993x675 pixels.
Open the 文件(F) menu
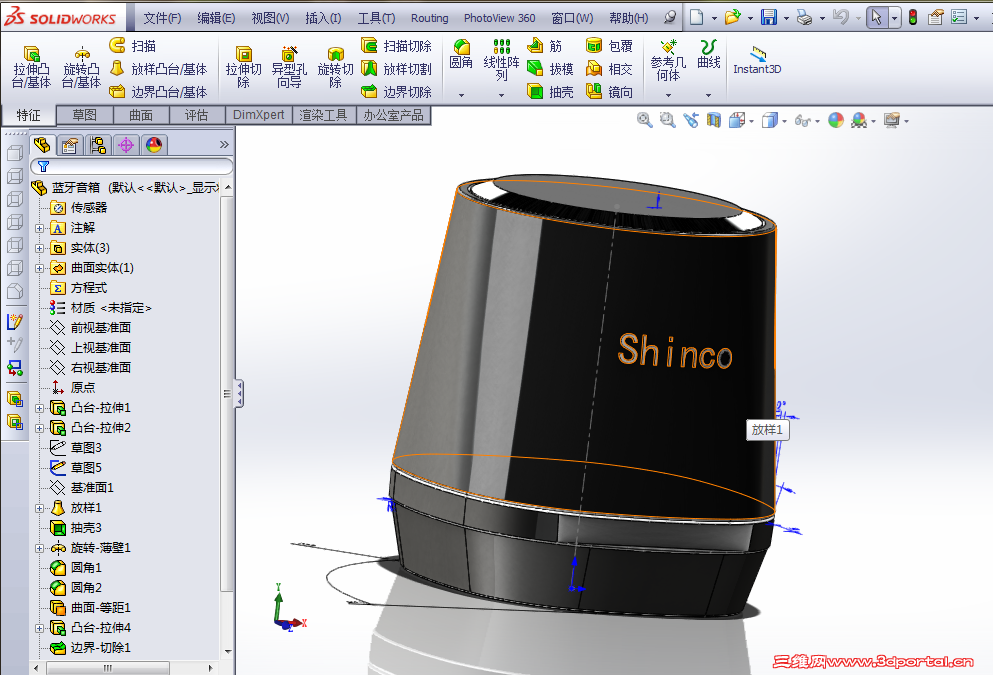162,18
